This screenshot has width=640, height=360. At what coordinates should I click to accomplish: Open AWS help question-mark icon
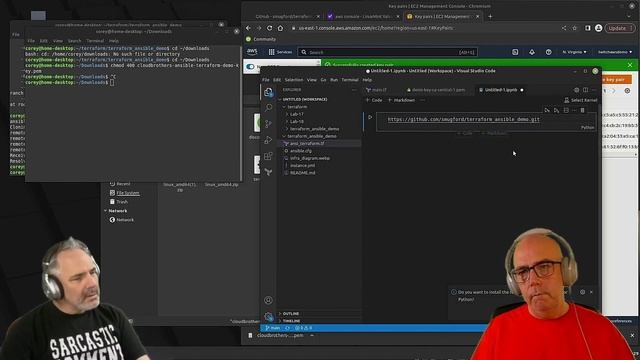point(549,52)
